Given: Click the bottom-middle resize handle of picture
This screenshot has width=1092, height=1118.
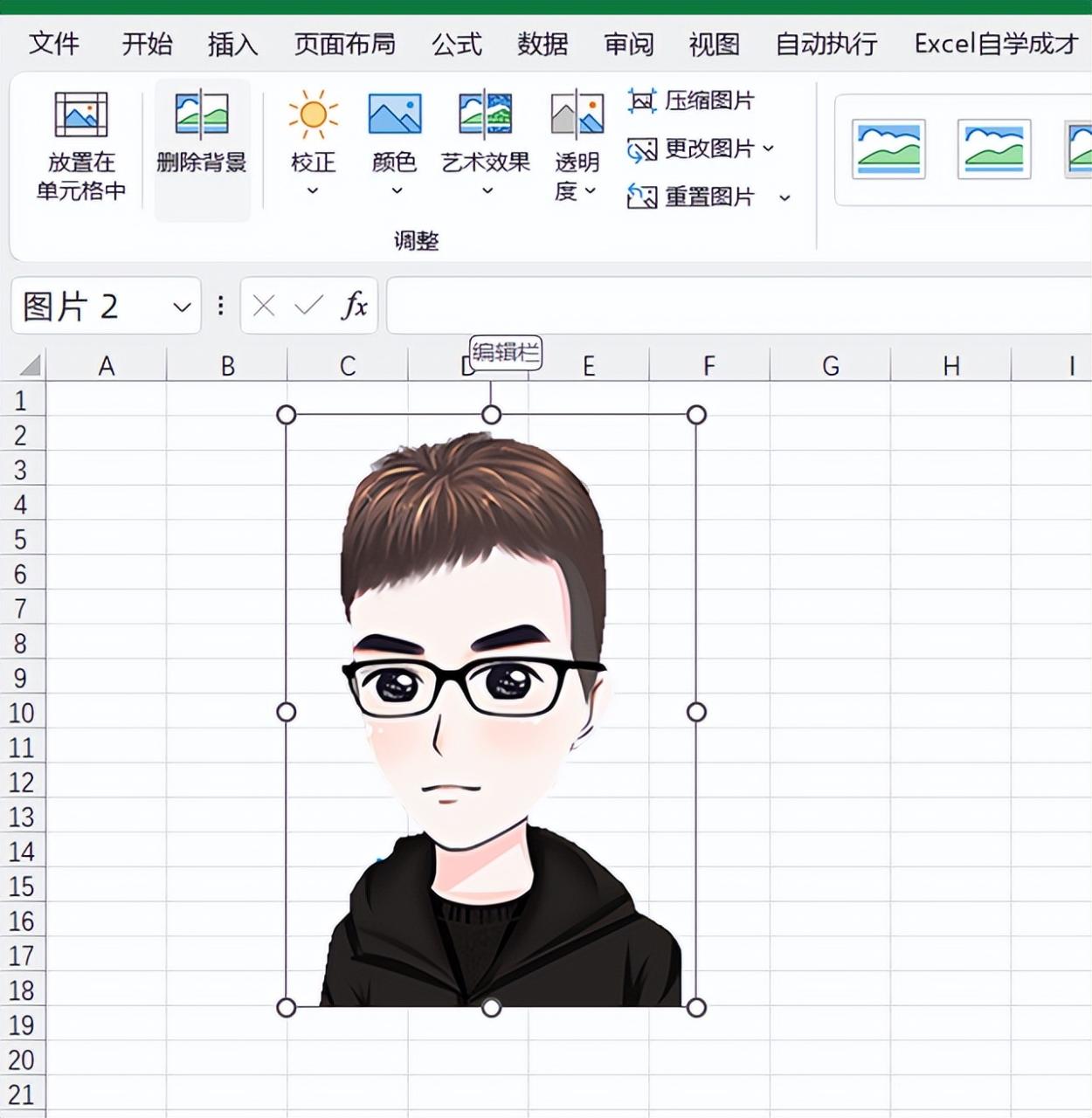Looking at the screenshot, I should (x=491, y=1008).
